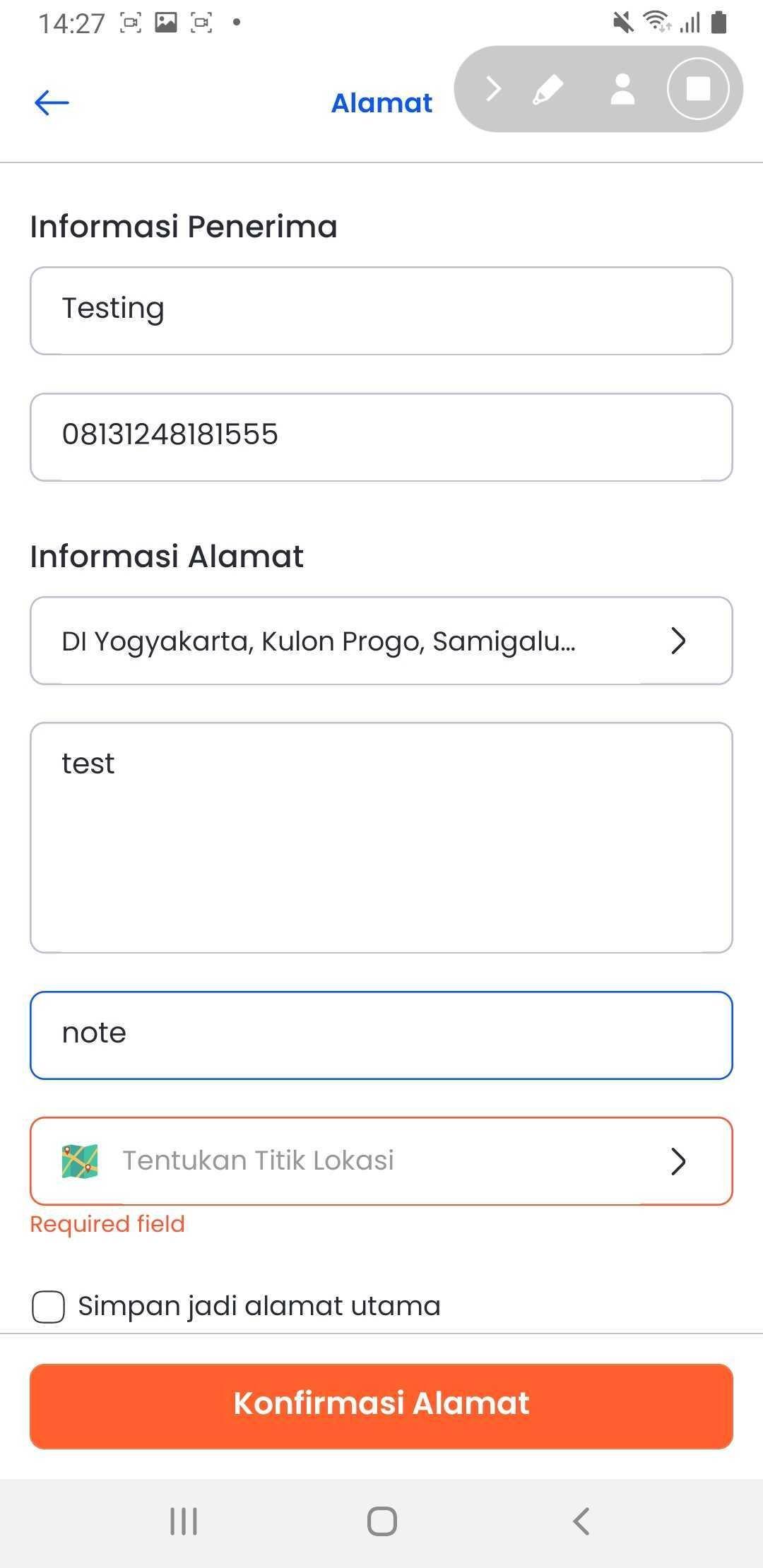This screenshot has width=763, height=1568.
Task: Open location picker chevron on Tentukan Titik Lokasi
Action: point(678,1161)
